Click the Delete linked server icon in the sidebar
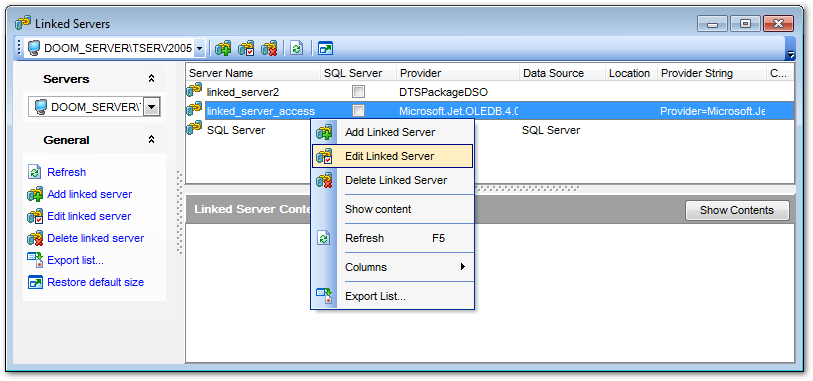 click(35, 238)
